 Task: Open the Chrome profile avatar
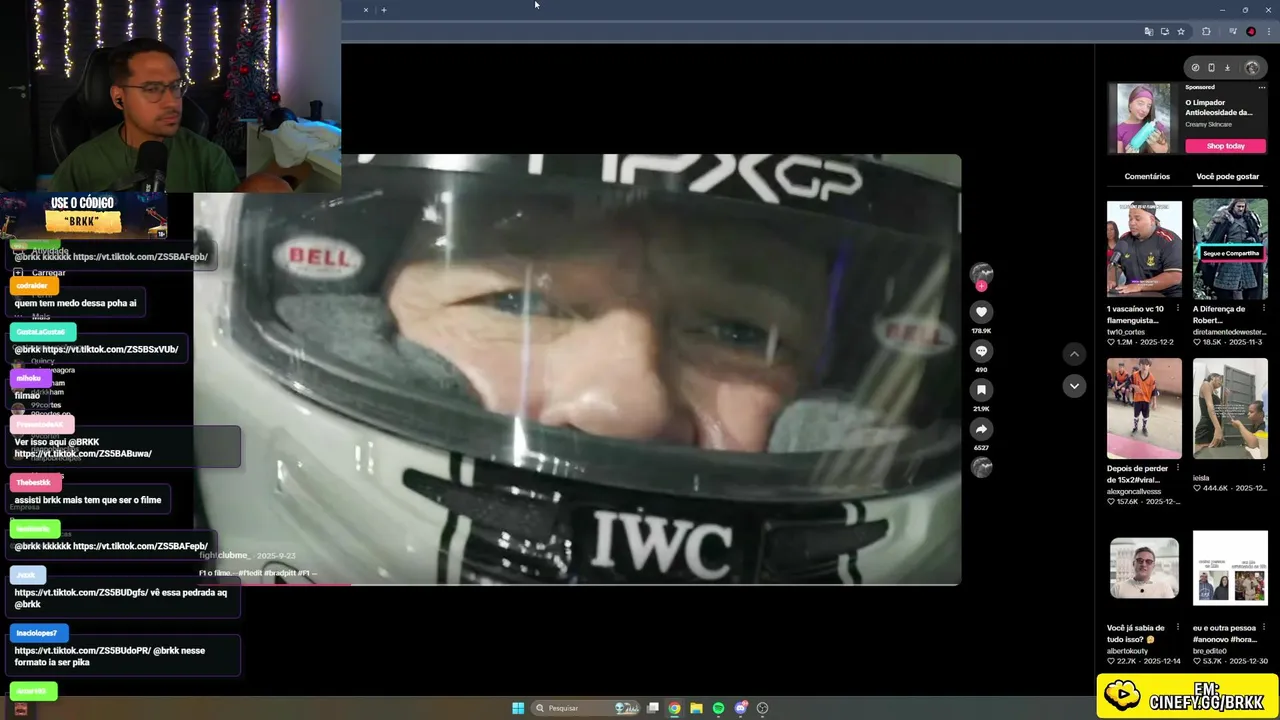point(1250,31)
